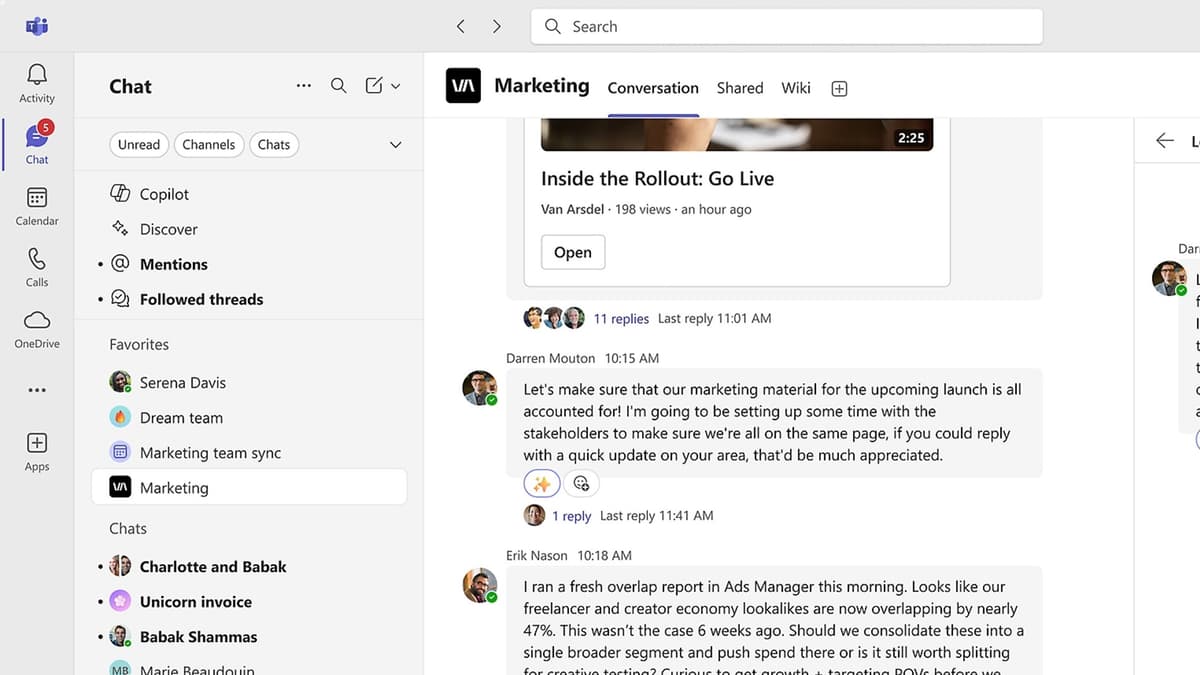Open the more options ellipsis in Chat header
This screenshot has width=1200, height=675.
(304, 85)
